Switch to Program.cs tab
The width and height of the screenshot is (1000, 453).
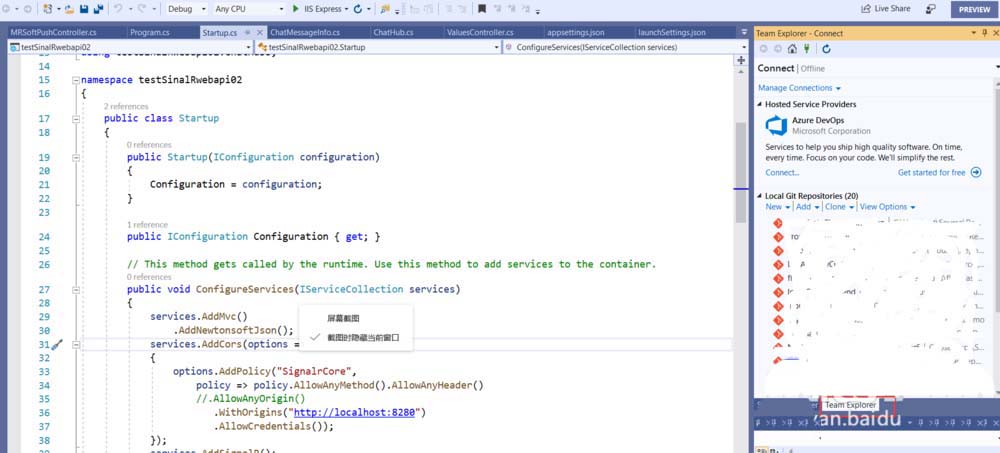(150, 33)
